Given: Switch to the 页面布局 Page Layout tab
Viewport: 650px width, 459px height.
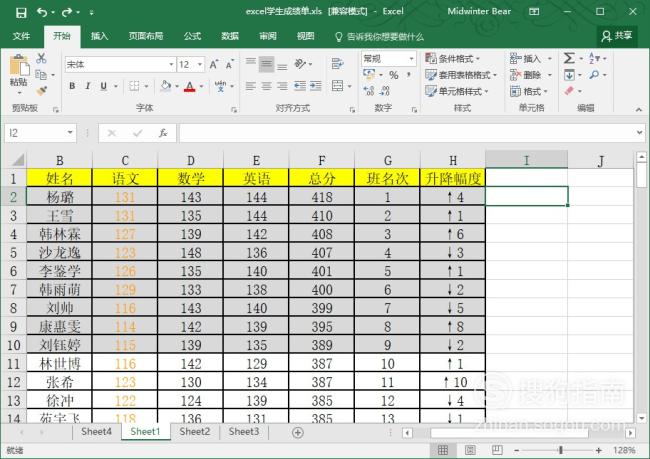Looking at the screenshot, I should pyautogui.click(x=146, y=36).
